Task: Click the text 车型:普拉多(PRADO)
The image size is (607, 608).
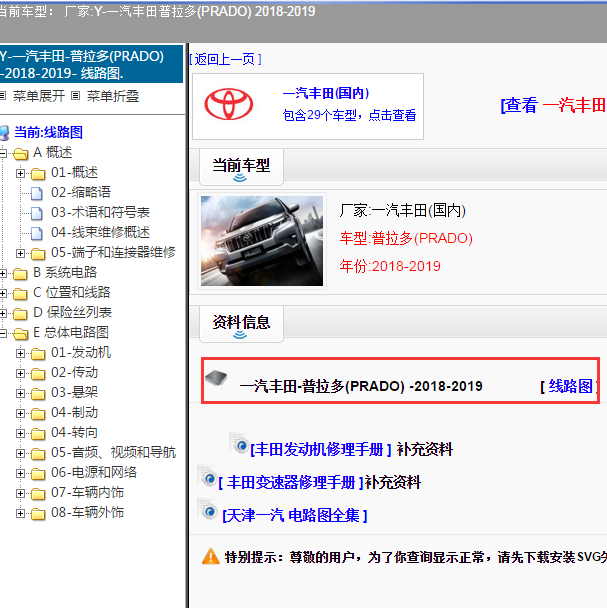Action: (x=406, y=238)
